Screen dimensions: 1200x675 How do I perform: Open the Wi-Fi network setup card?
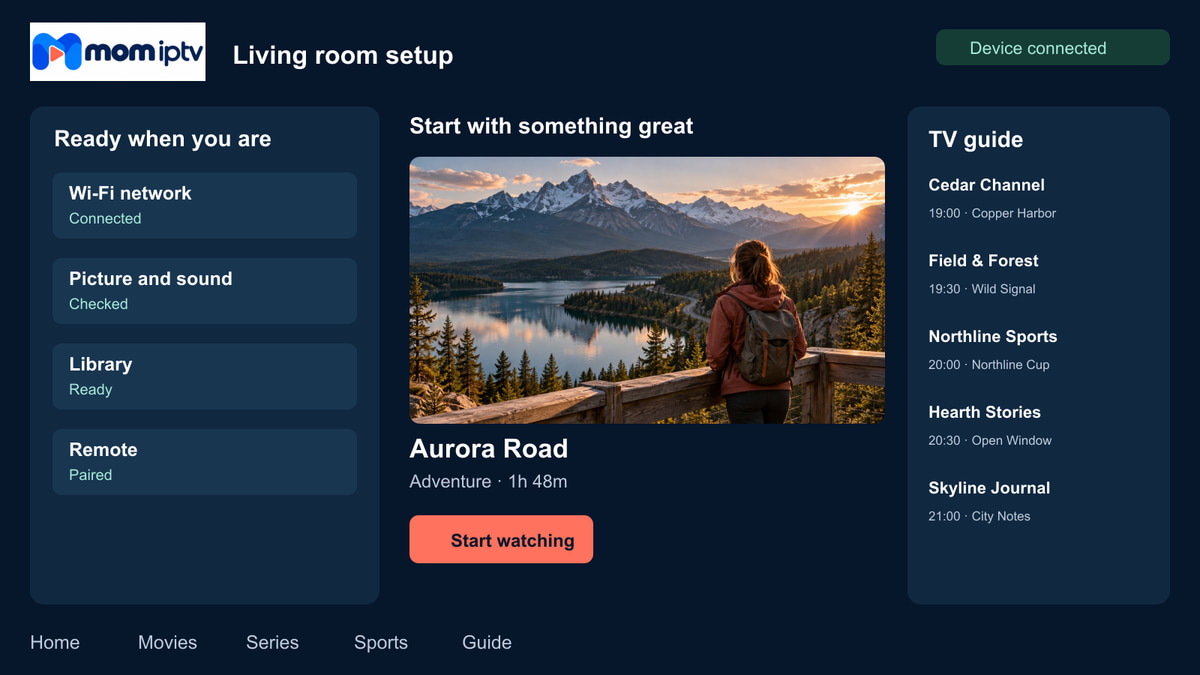[205, 205]
